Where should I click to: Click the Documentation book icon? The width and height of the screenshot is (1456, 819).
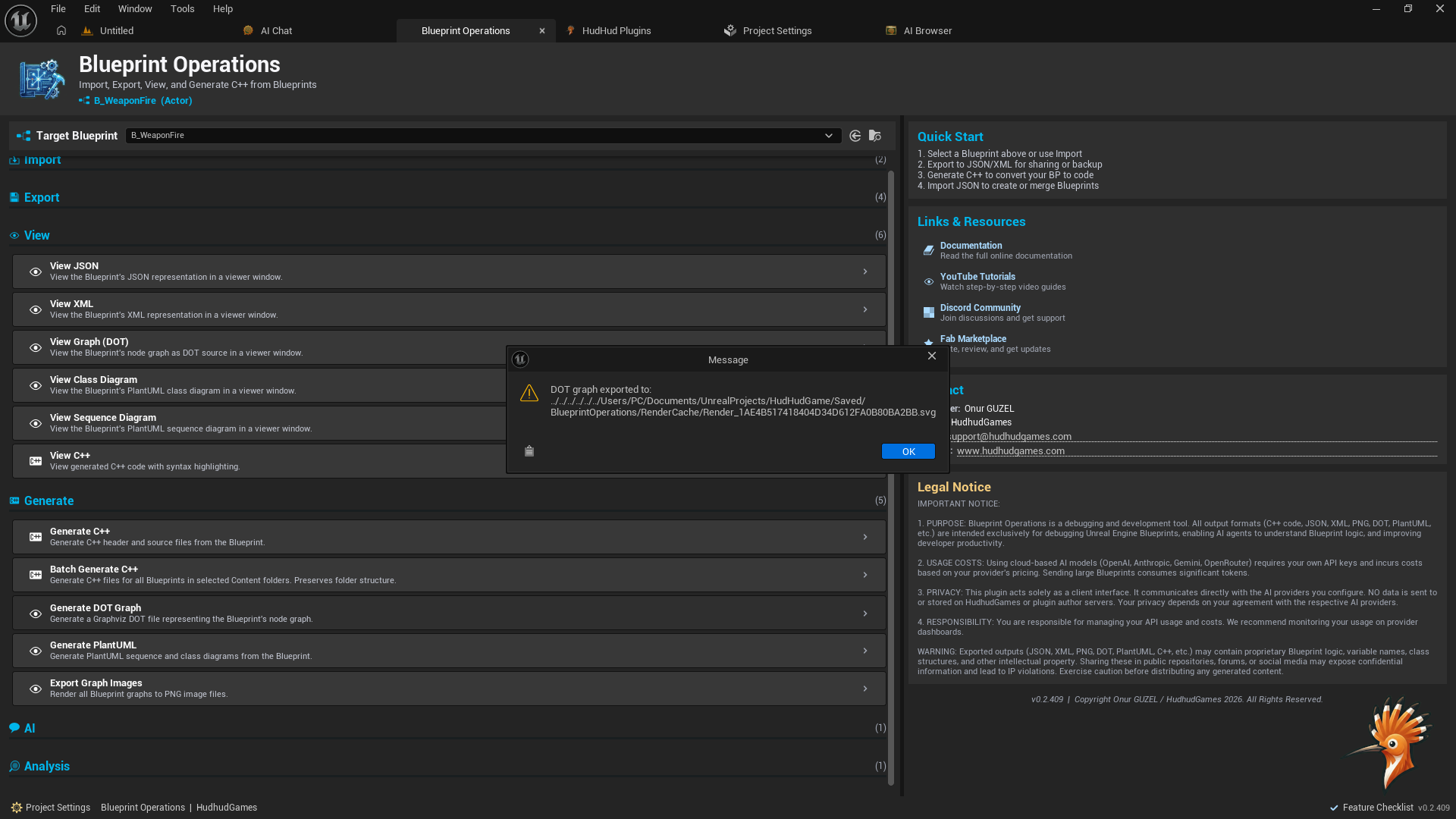point(928,250)
